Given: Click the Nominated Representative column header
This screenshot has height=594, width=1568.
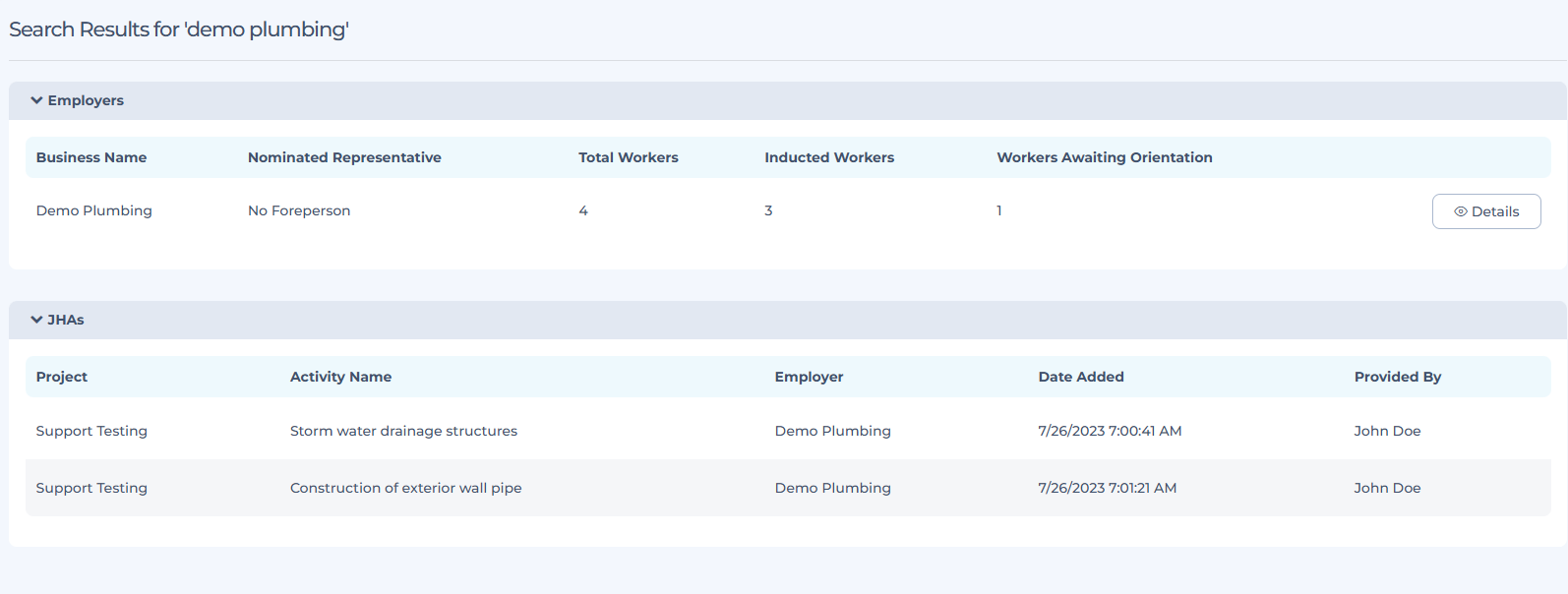Looking at the screenshot, I should coord(344,157).
